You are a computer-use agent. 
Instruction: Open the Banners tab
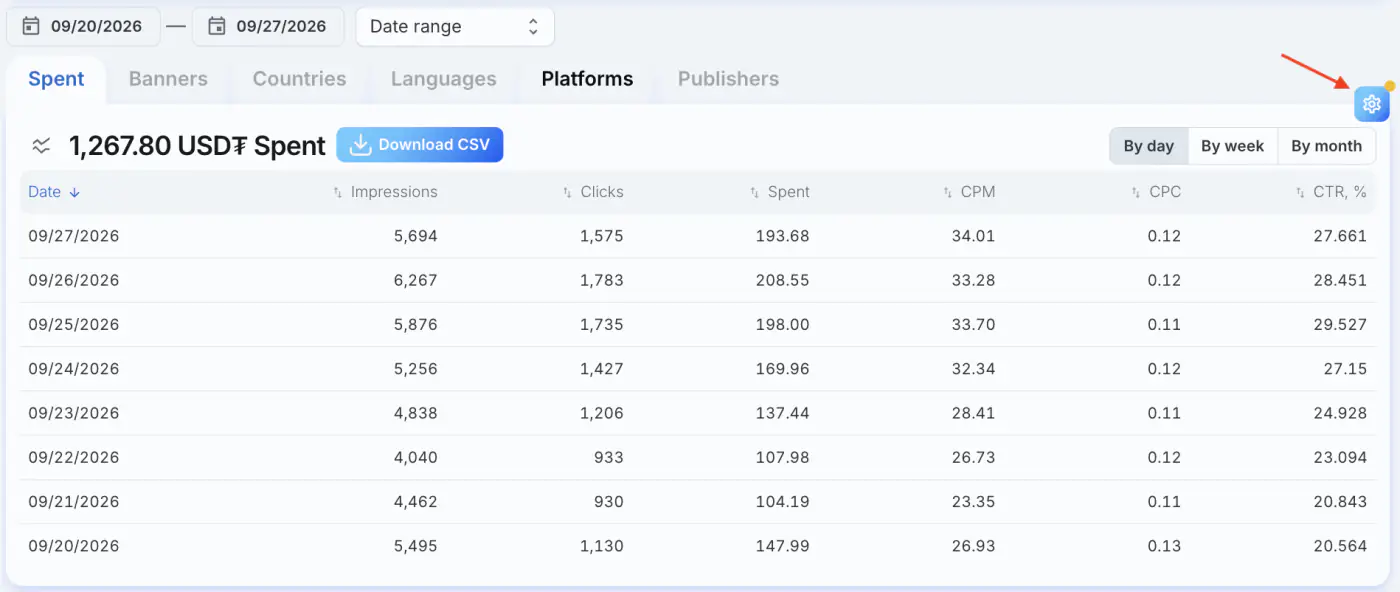coord(168,79)
